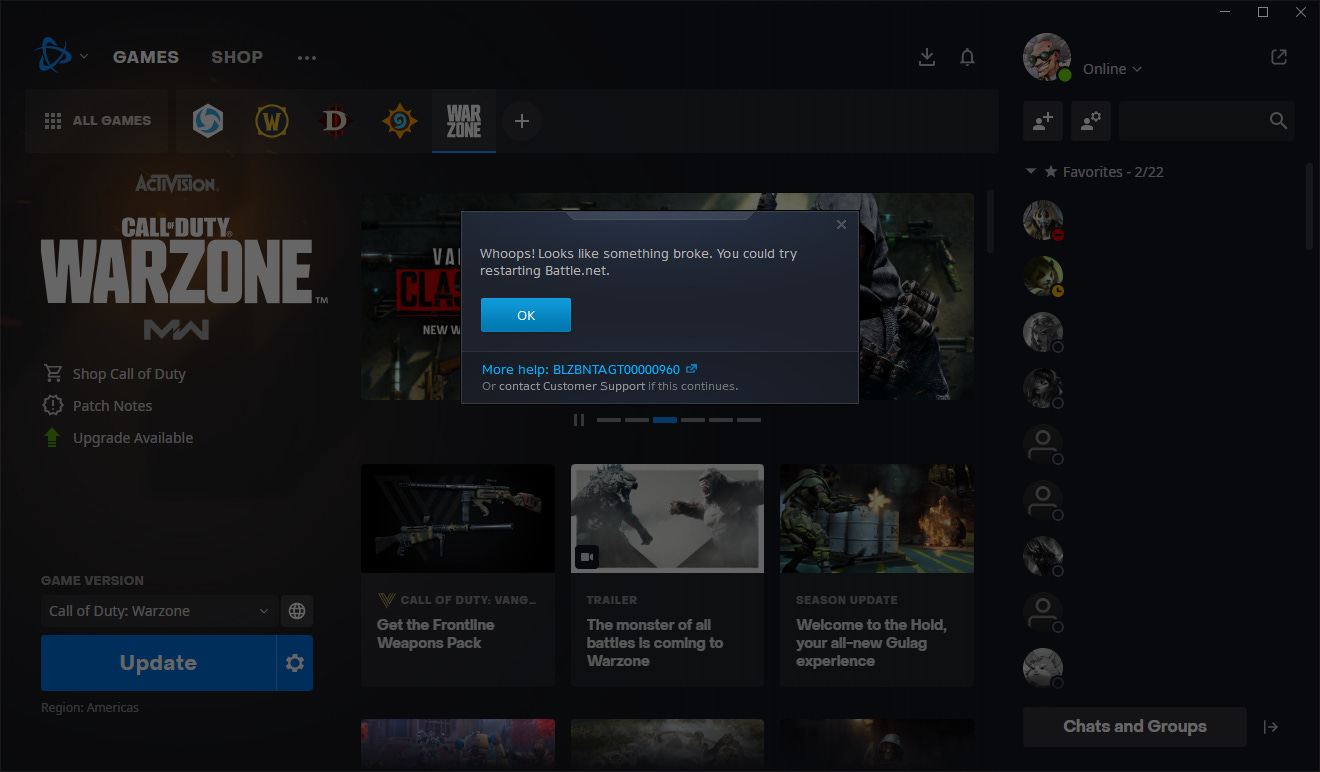
Task: Pop out the social panel window
Action: (1279, 57)
